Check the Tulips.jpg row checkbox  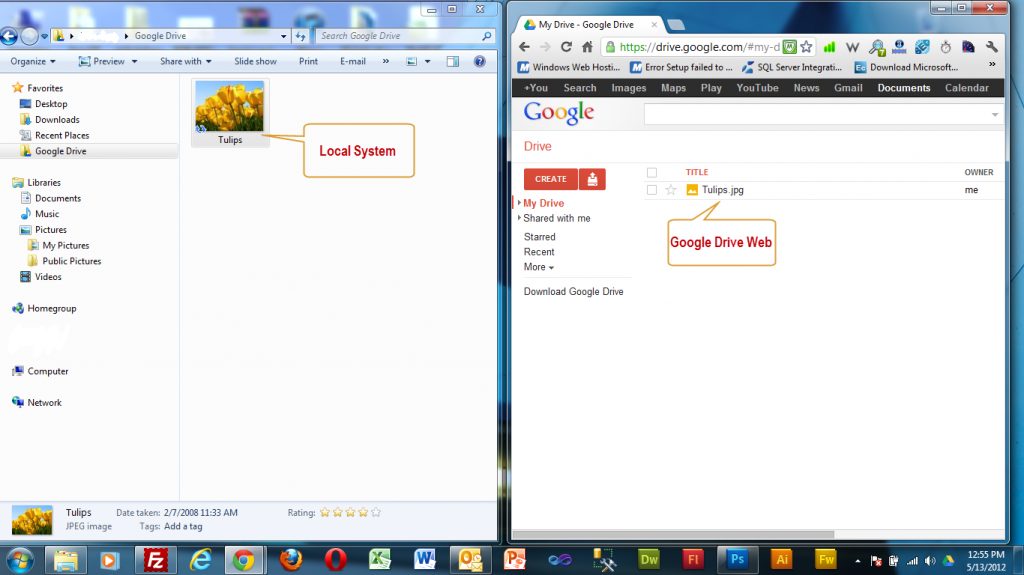pos(652,190)
